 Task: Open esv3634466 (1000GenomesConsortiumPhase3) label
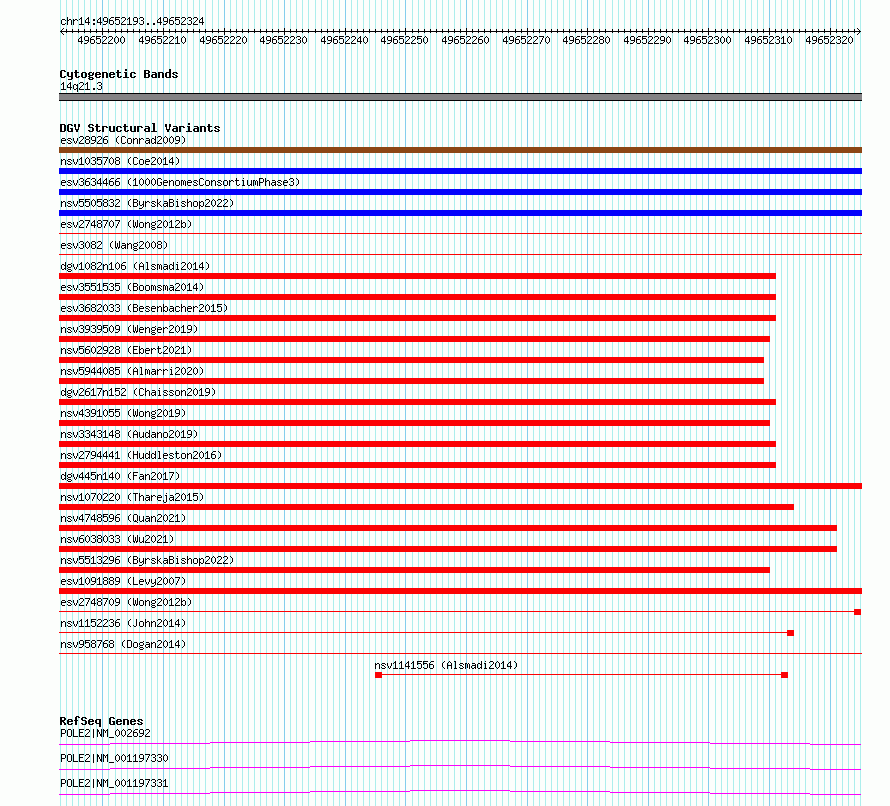pyautogui.click(x=180, y=182)
